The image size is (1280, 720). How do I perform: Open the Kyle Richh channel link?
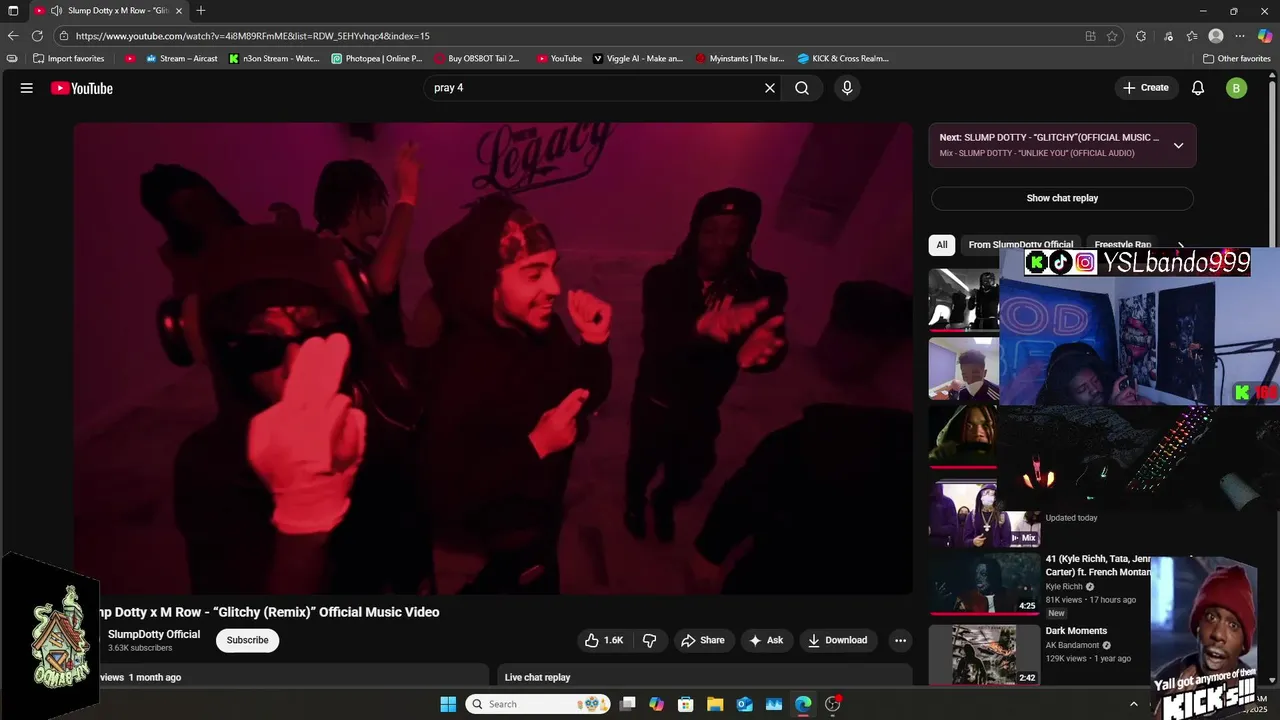pos(1064,587)
